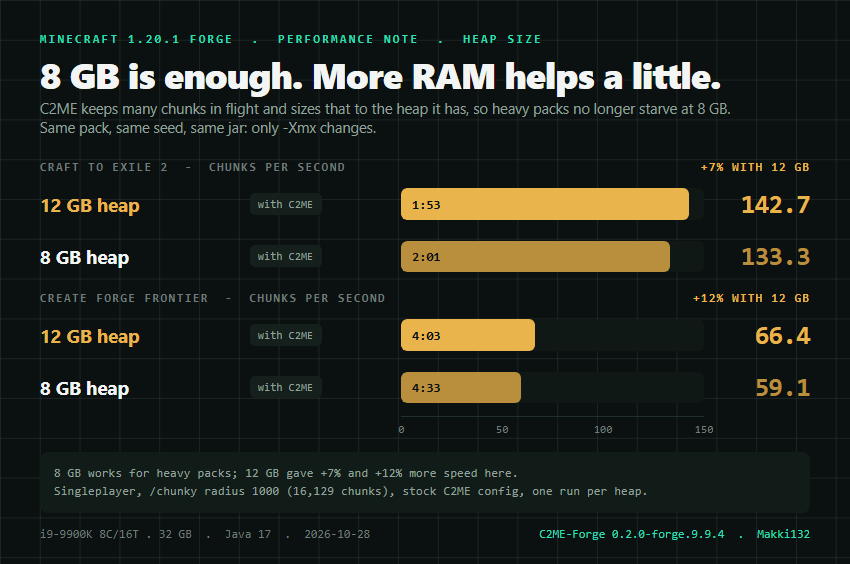
Task: Click the 66.4 result value
Action: (x=783, y=336)
